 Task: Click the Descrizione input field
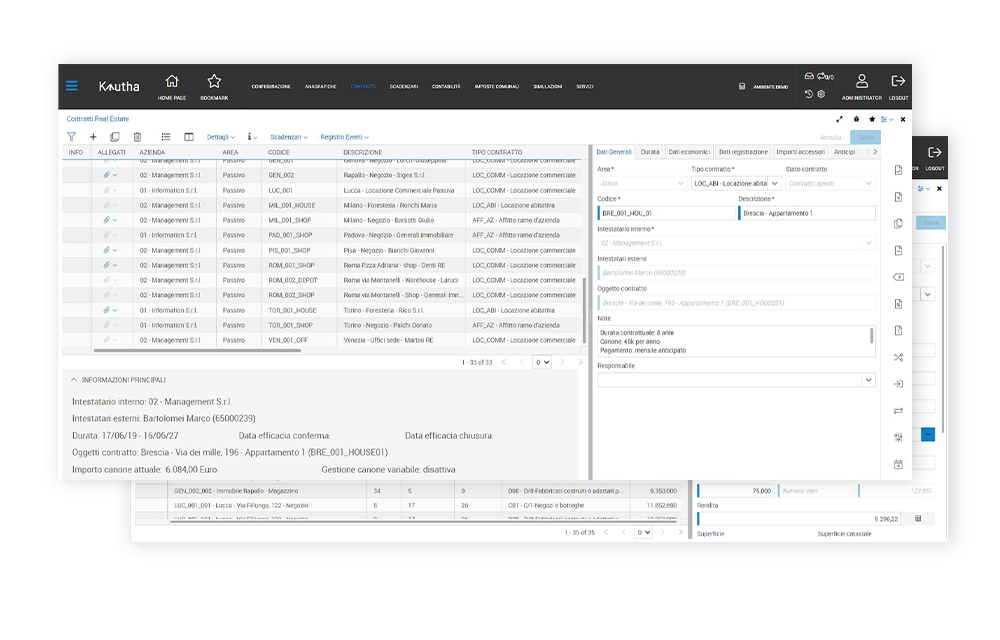806,213
